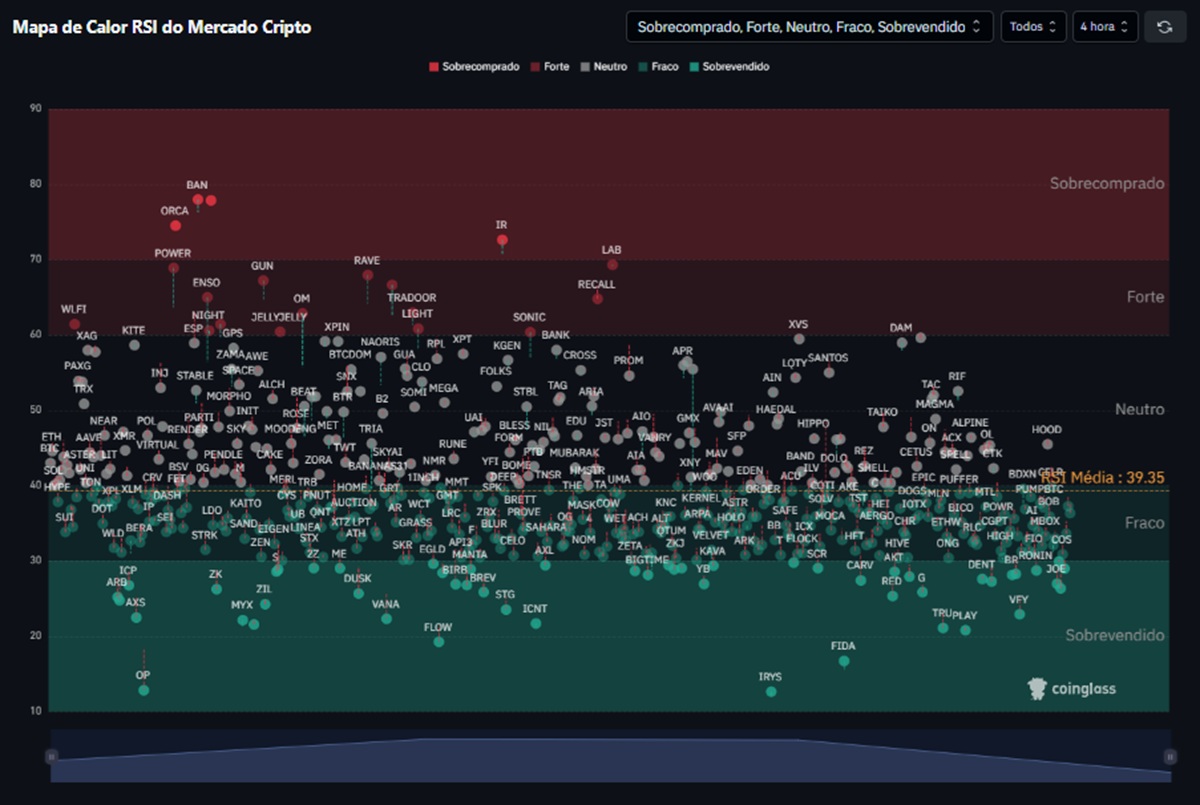1200x805 pixels.
Task: Click the Sobrecomprado zone label
Action: (1107, 183)
